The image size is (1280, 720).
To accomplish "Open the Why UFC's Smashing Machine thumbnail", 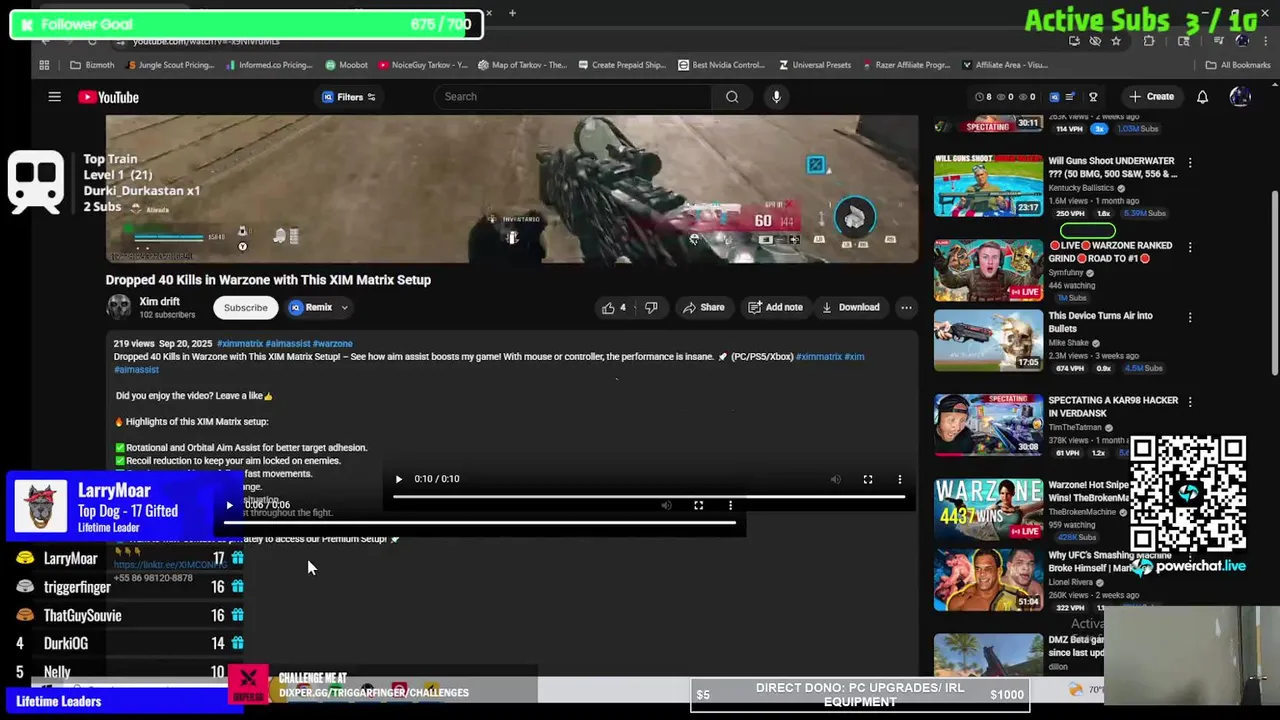I will [x=988, y=580].
